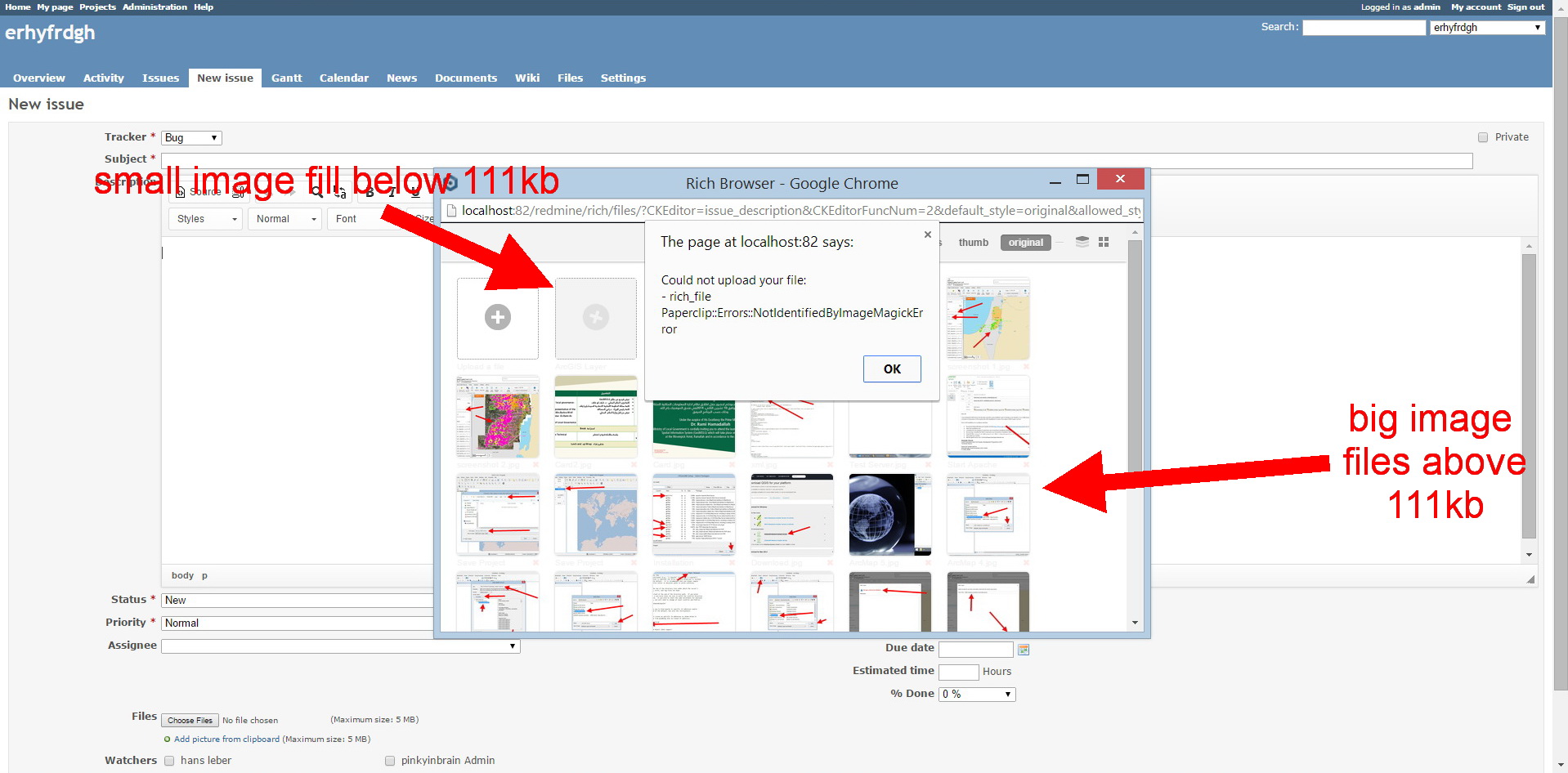Expand the % Done dropdown
Image resolution: width=1568 pixels, height=773 pixels.
[976, 695]
